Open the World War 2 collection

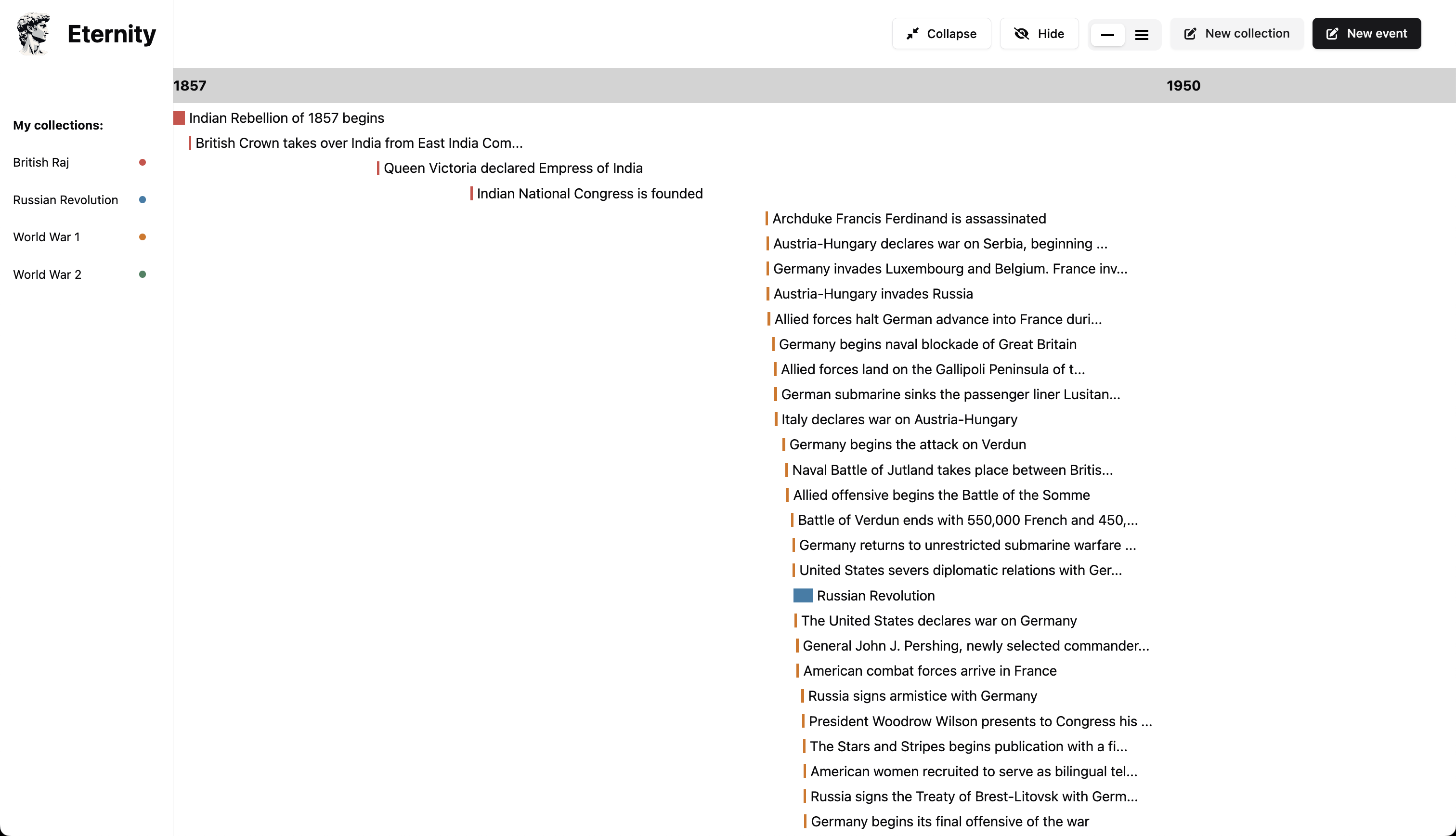[x=47, y=274]
